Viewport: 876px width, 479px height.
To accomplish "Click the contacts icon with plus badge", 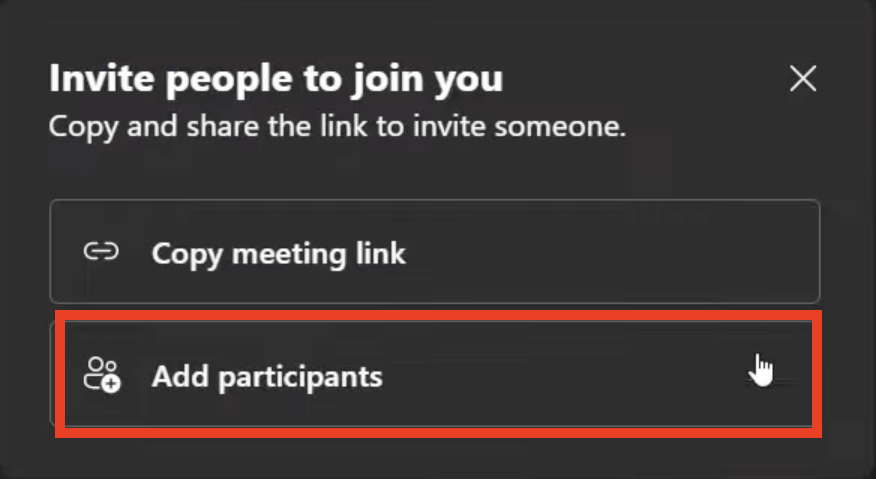I will [102, 374].
